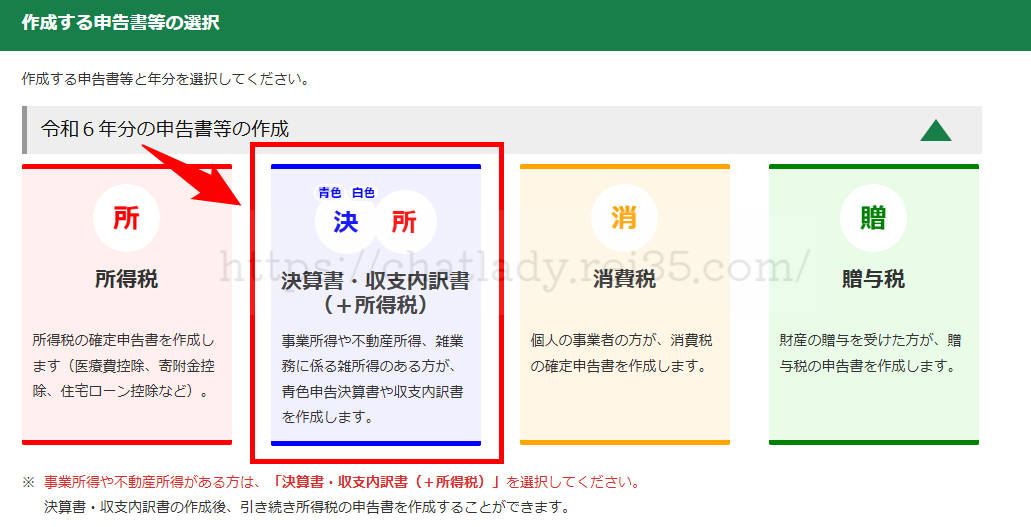
Task: Click the 事業所得や不動産所得、雑業務 description text
Action: [x=373, y=379]
